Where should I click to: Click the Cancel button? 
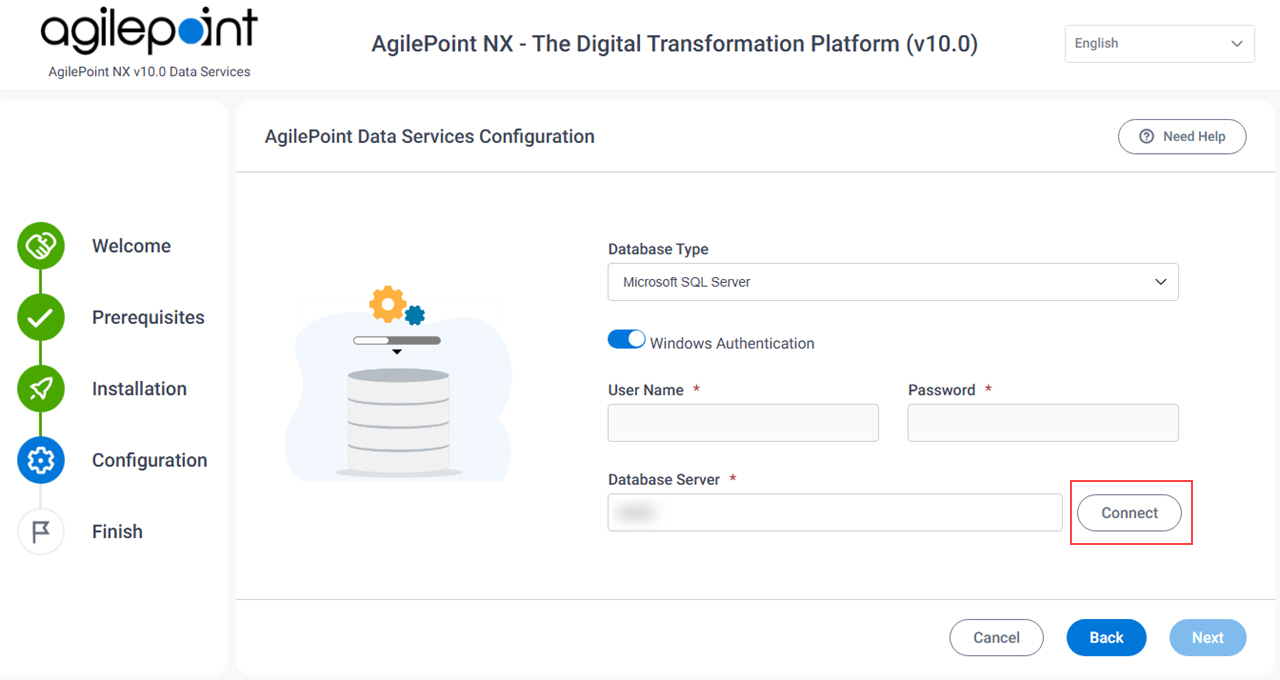pos(996,638)
